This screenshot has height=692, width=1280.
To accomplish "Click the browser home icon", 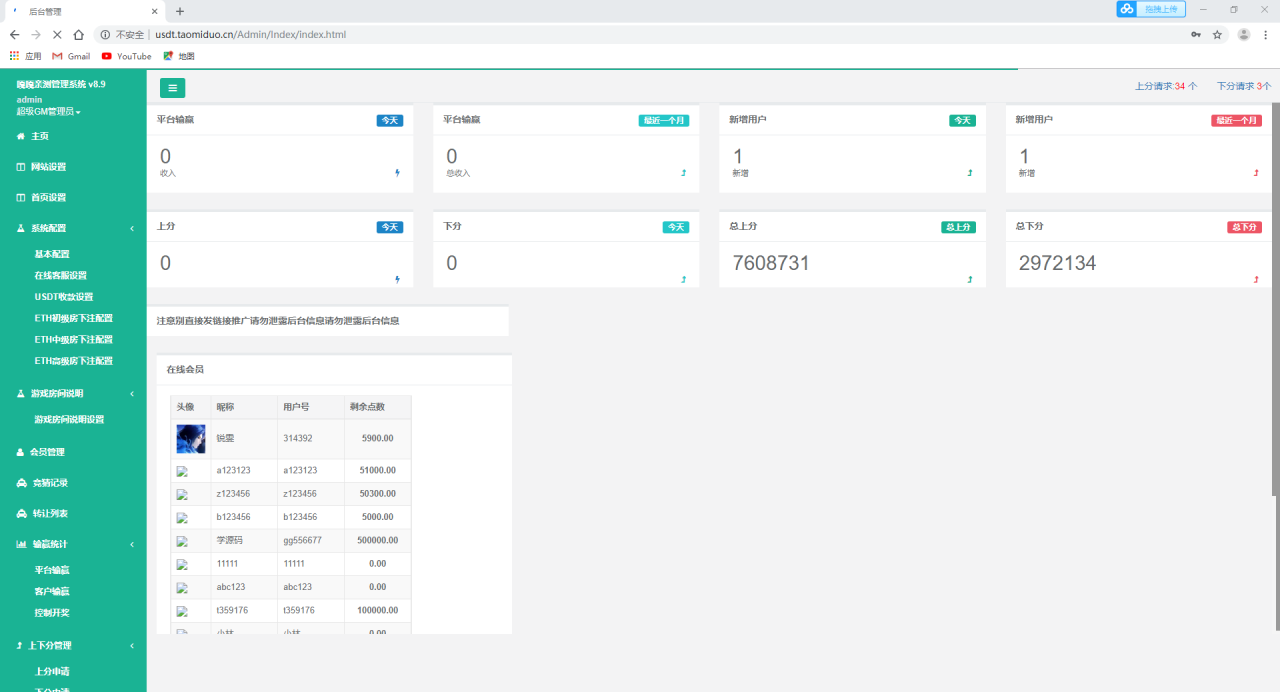I will click(x=79, y=34).
